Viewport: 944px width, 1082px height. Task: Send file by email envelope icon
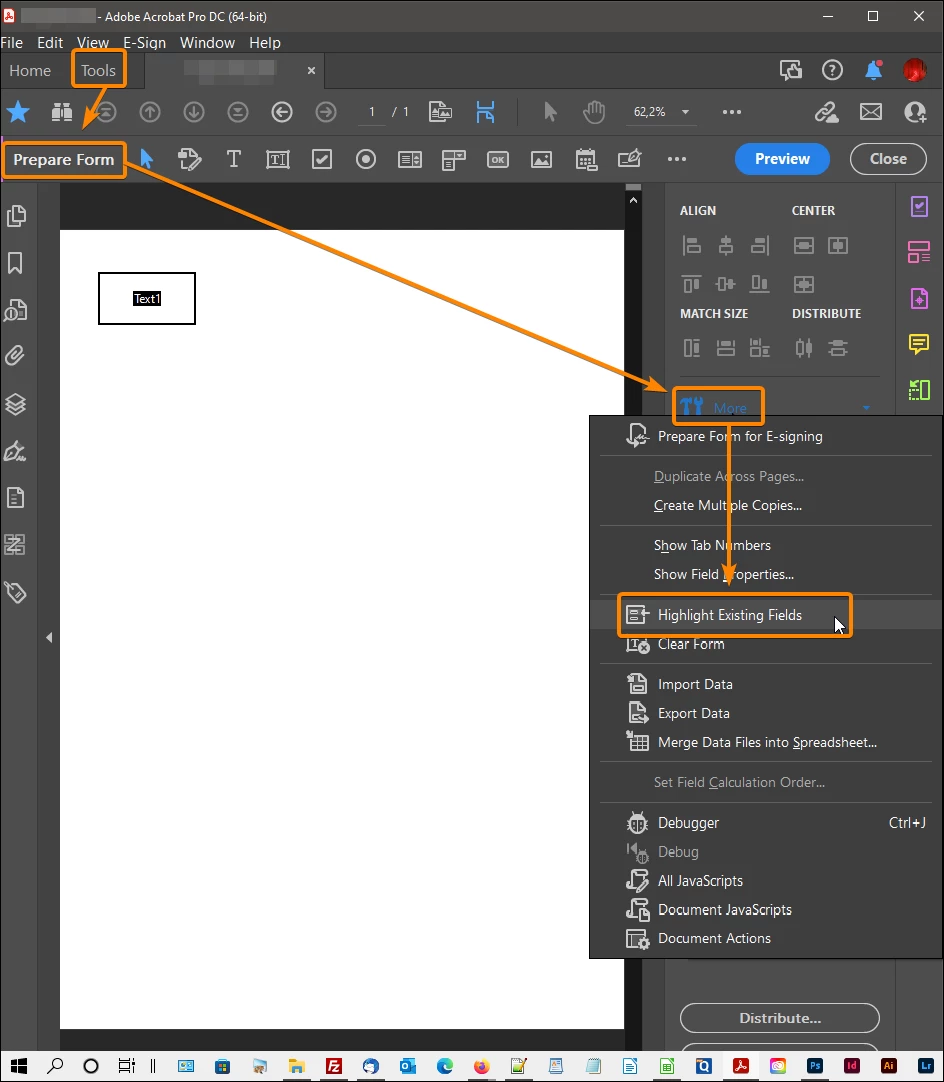871,112
